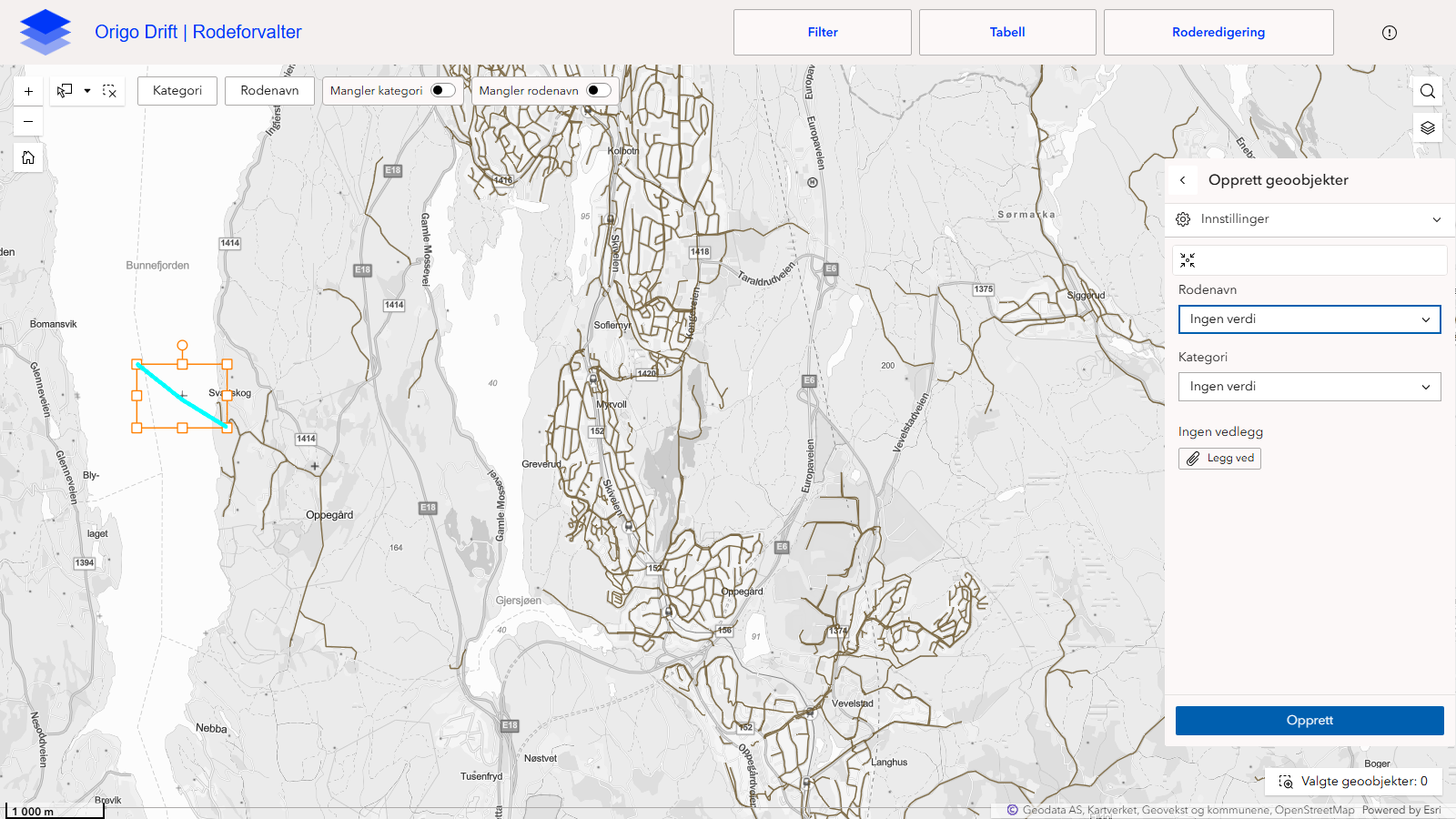Click the Valgte geoobjekter: 0 indicator

click(x=1354, y=782)
